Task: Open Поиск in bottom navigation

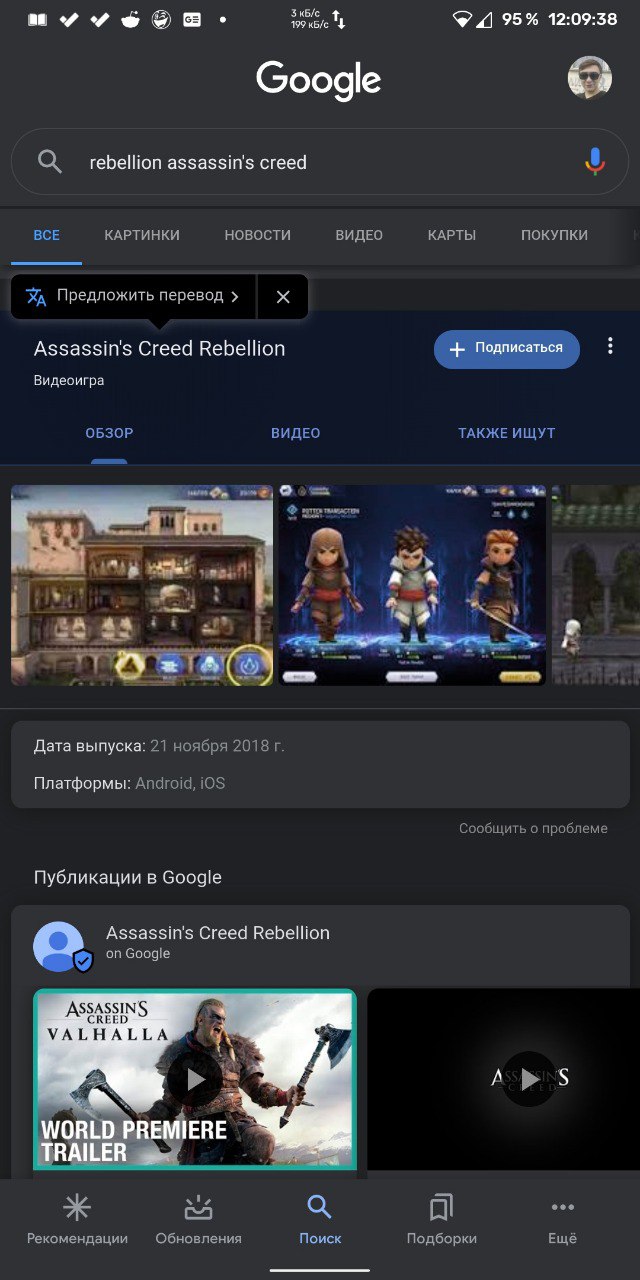Action: point(319,1221)
